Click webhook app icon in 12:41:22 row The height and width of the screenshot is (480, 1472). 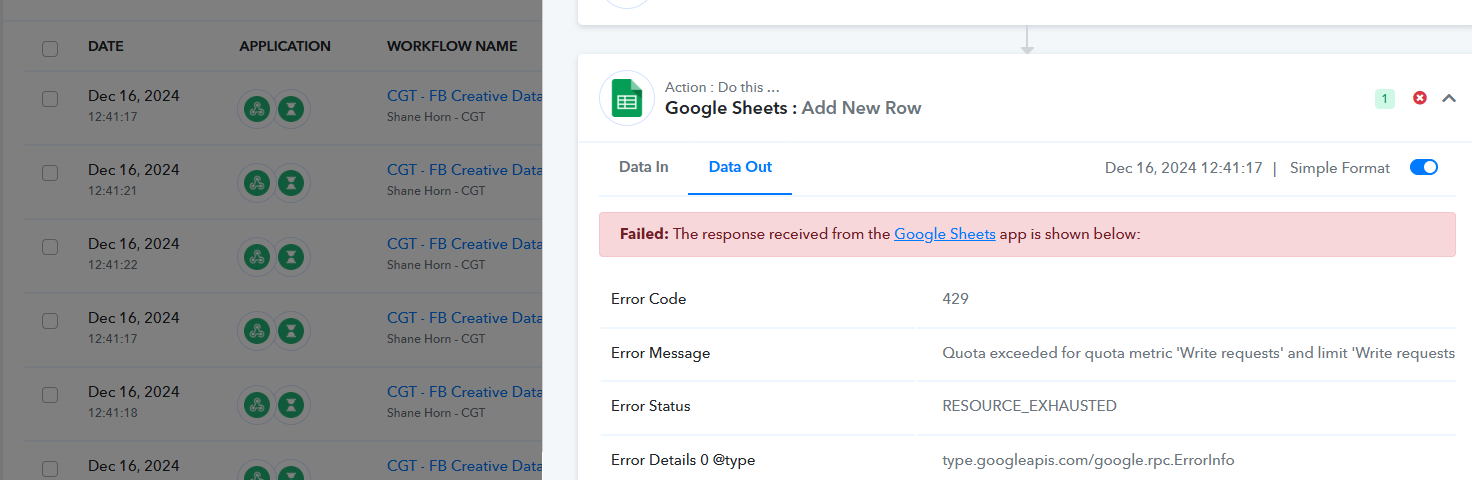point(257,256)
